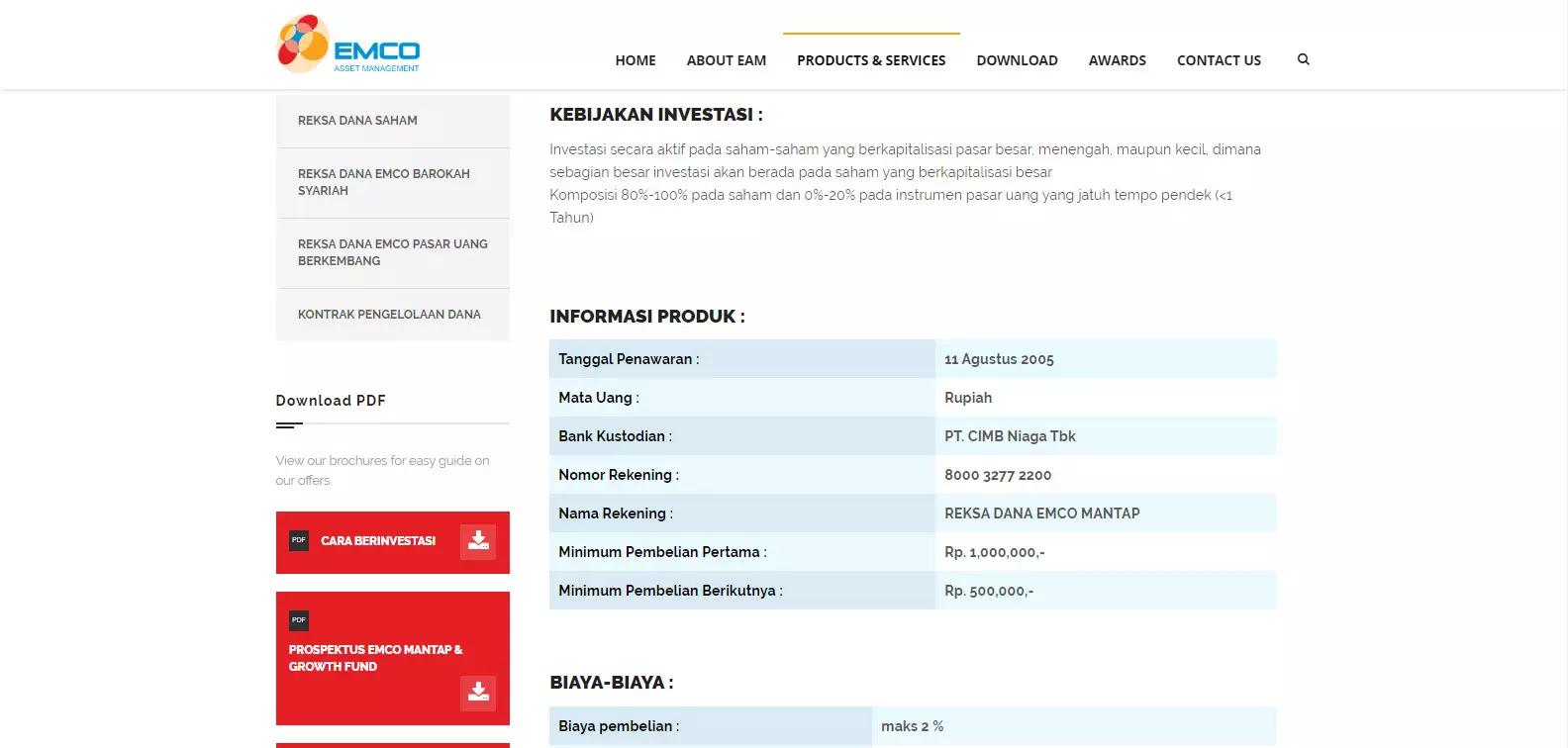This screenshot has height=748, width=1568.
Task: Select Kontrak Pengelolaan Dana link
Action: coord(393,315)
